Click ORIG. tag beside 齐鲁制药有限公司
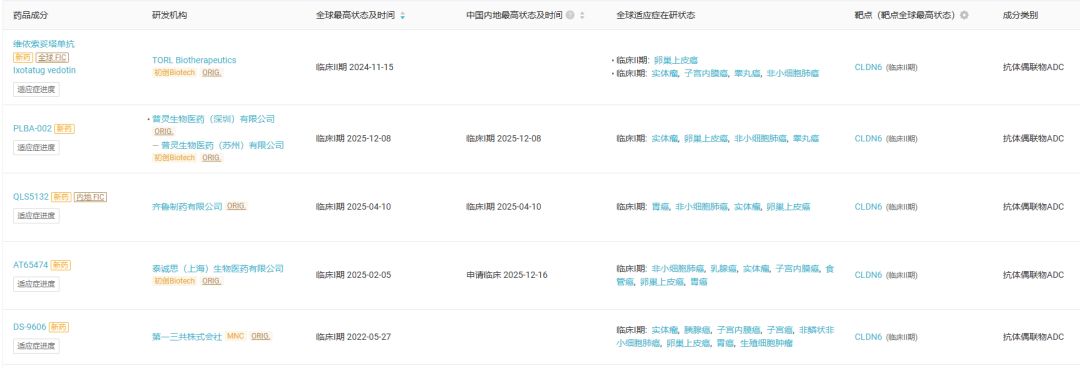Screen dimensions: 1080x368 [x=236, y=206]
